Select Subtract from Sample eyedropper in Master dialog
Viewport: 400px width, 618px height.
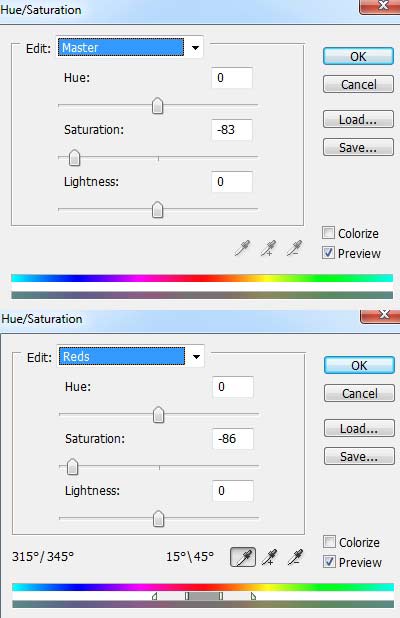click(x=295, y=248)
